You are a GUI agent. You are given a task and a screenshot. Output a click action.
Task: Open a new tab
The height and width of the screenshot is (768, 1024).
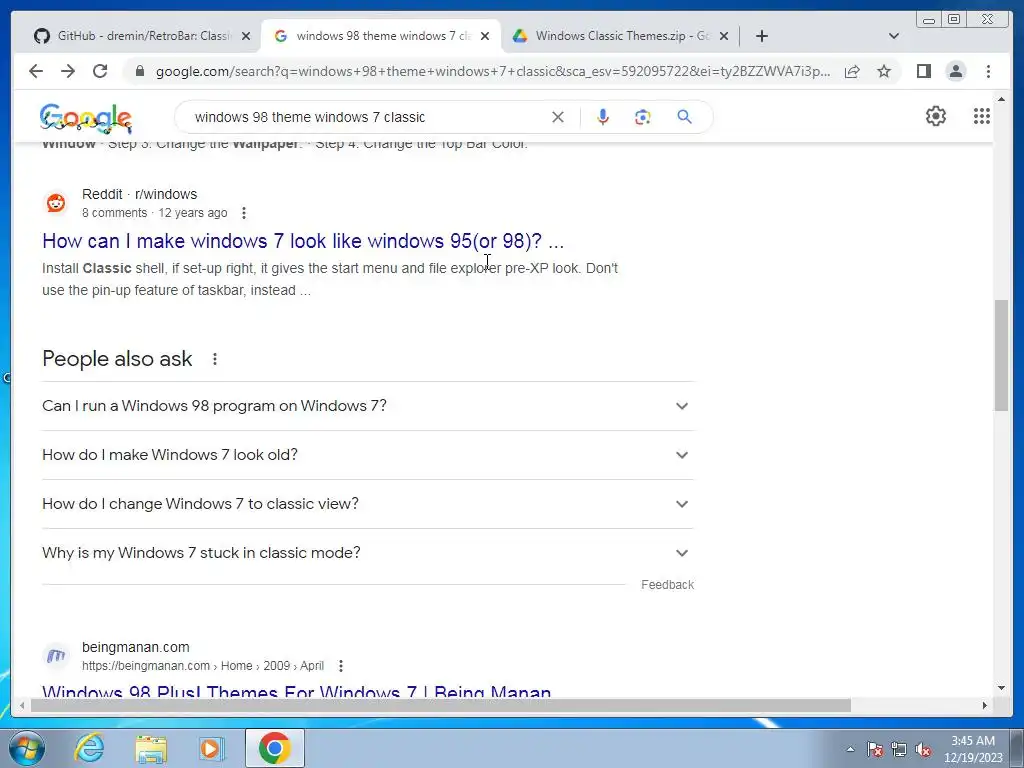(x=761, y=36)
